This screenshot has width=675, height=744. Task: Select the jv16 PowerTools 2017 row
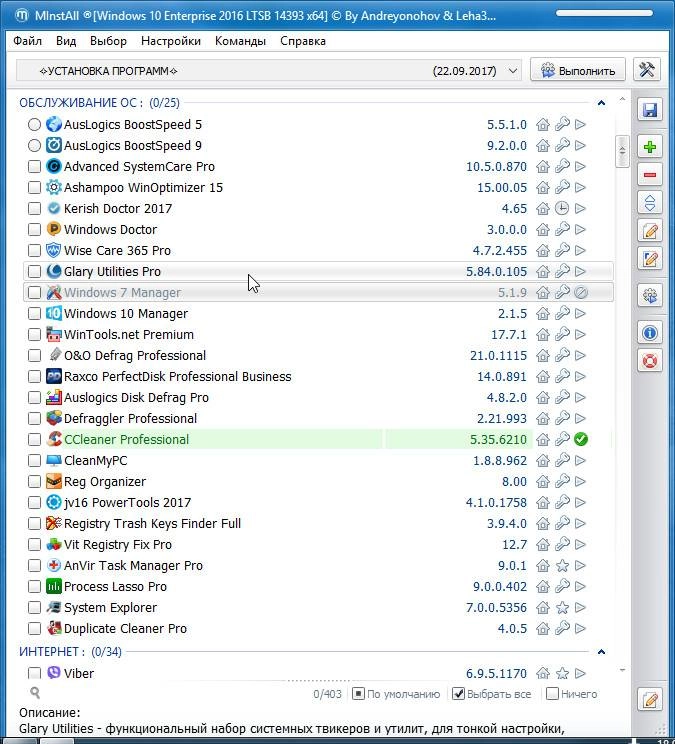click(318, 502)
